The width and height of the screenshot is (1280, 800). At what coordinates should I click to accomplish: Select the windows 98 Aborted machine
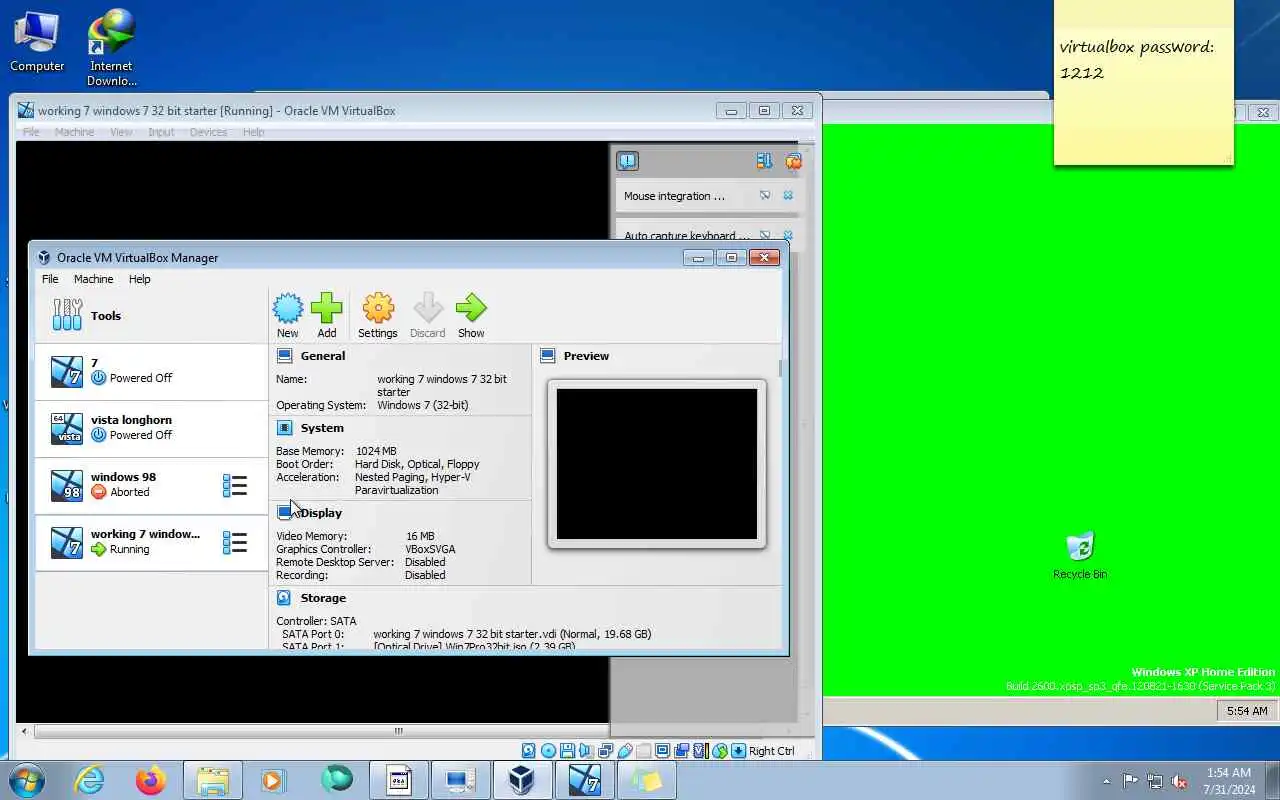click(151, 485)
